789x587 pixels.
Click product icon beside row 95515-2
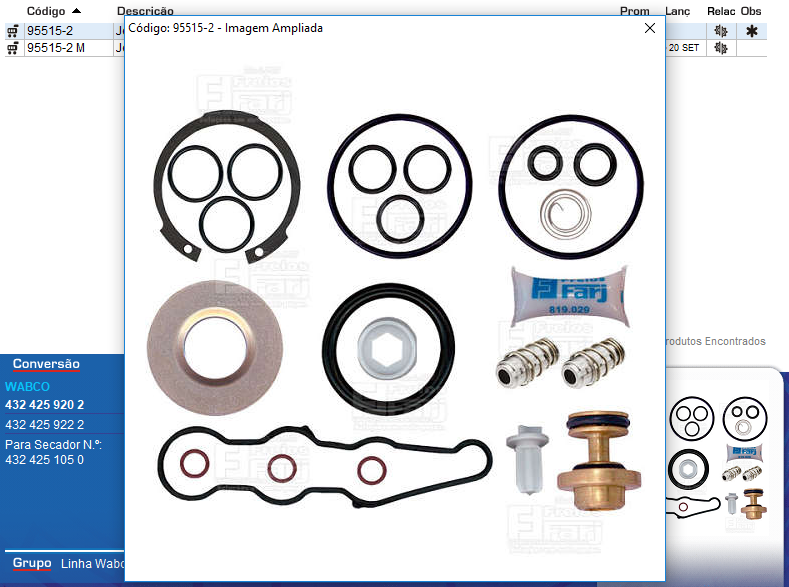[13, 31]
